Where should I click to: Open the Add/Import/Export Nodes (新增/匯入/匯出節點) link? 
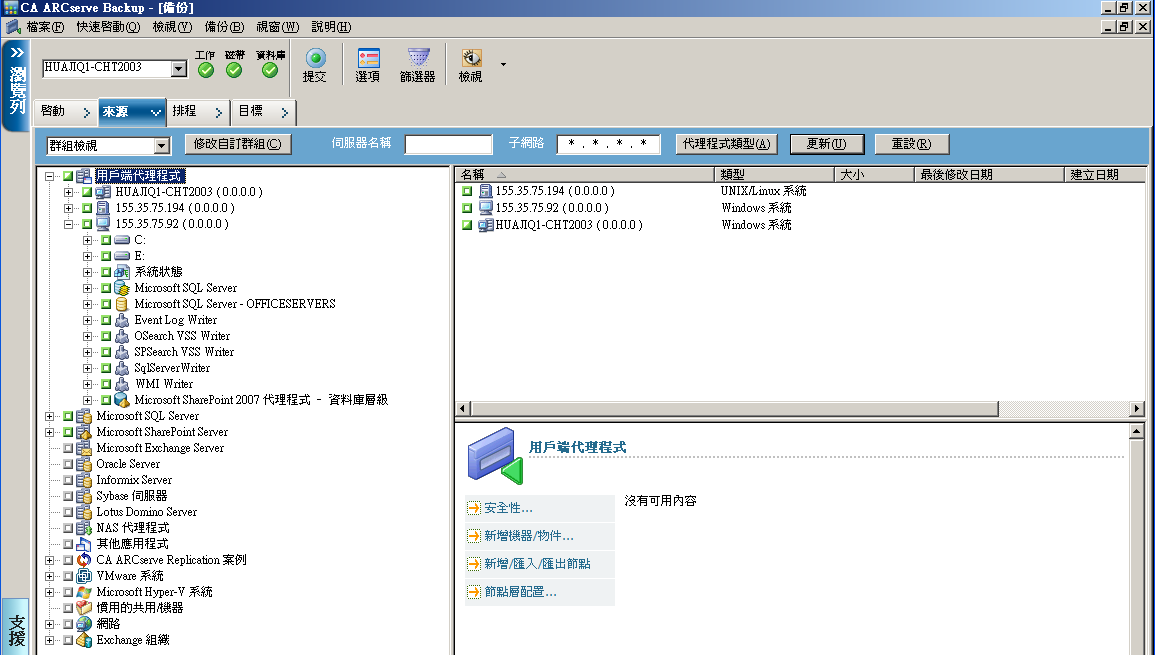pyautogui.click(x=537, y=564)
